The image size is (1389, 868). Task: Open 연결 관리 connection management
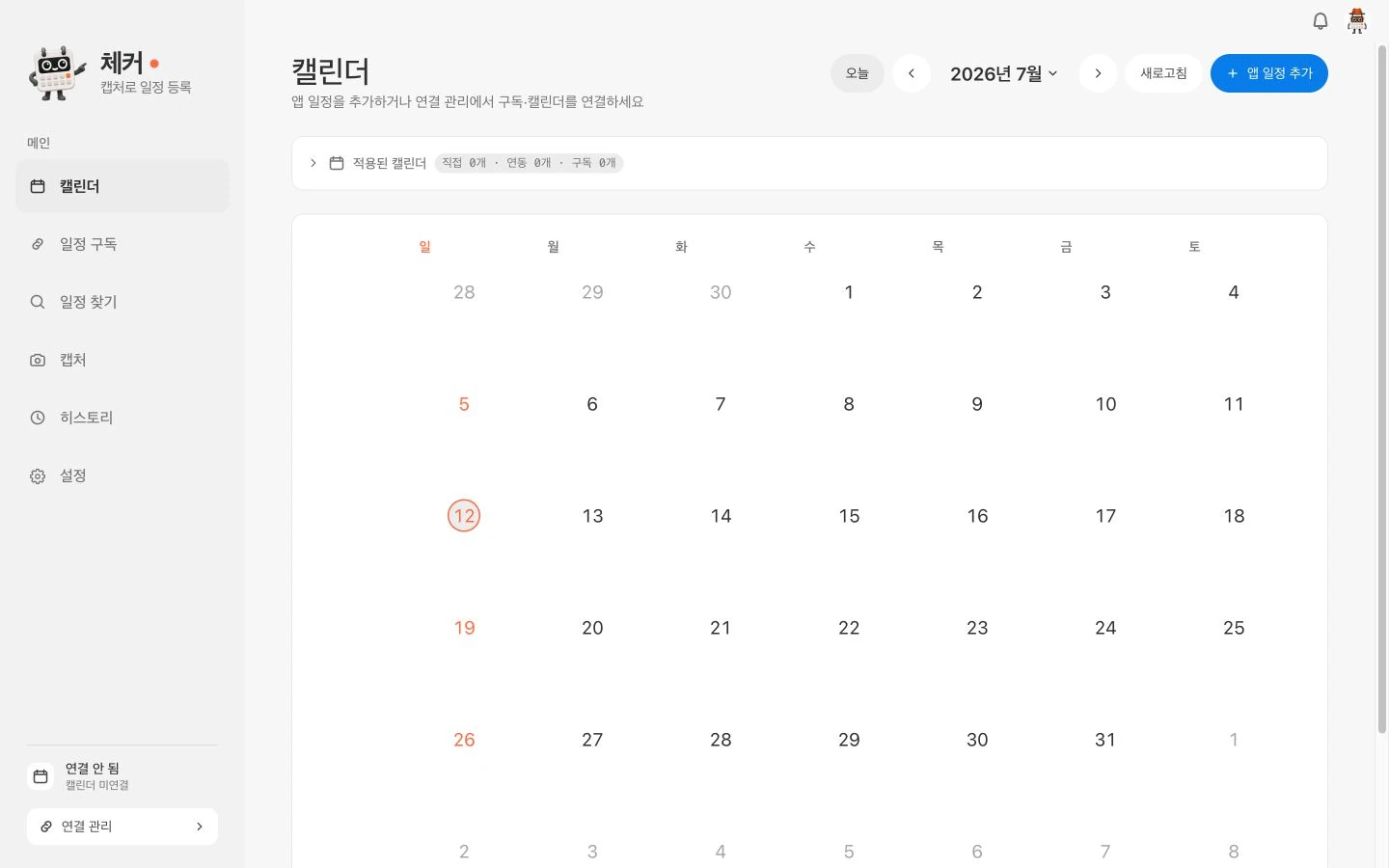point(123,827)
